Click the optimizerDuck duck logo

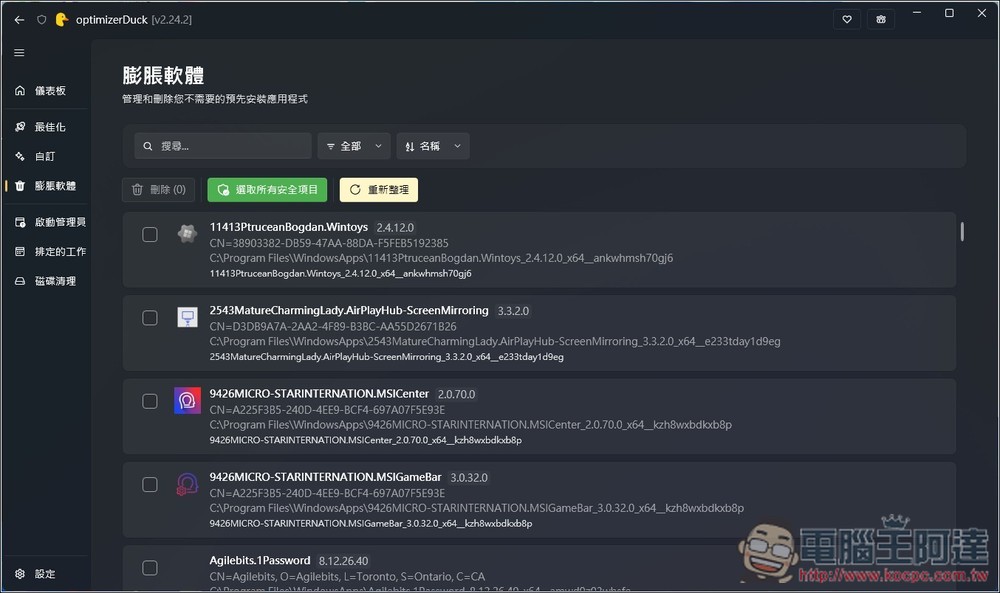(62, 20)
